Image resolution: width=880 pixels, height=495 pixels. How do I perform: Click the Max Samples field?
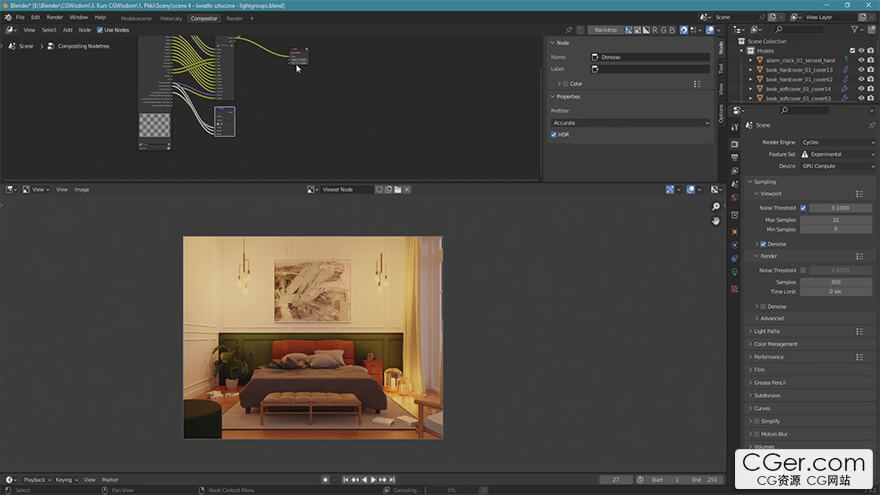point(835,219)
